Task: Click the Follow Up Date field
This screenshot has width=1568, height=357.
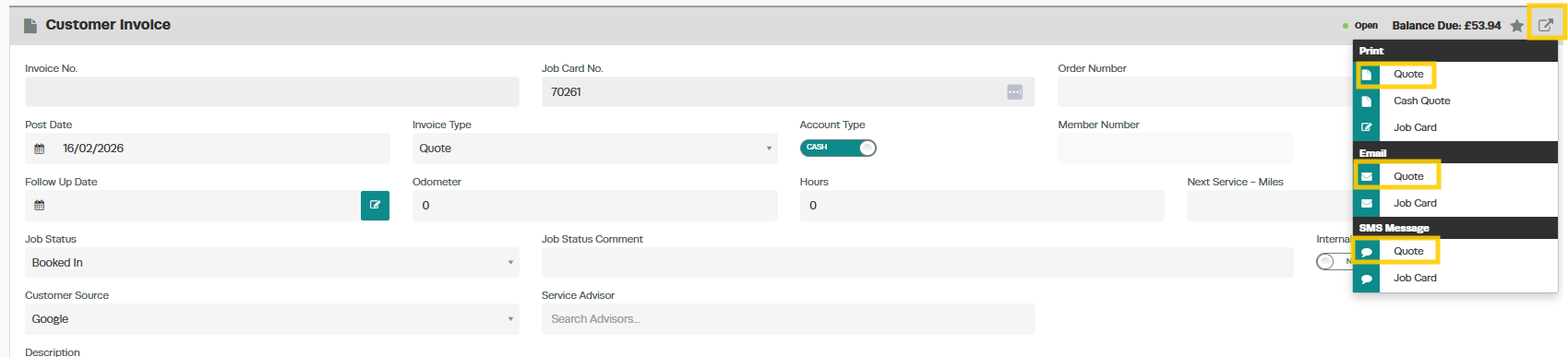Action: pos(192,206)
